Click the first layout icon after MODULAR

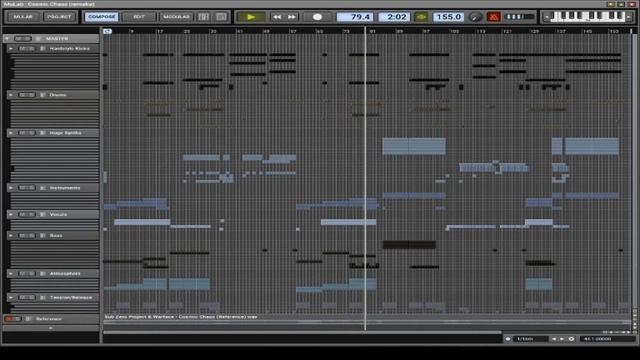click(x=203, y=17)
